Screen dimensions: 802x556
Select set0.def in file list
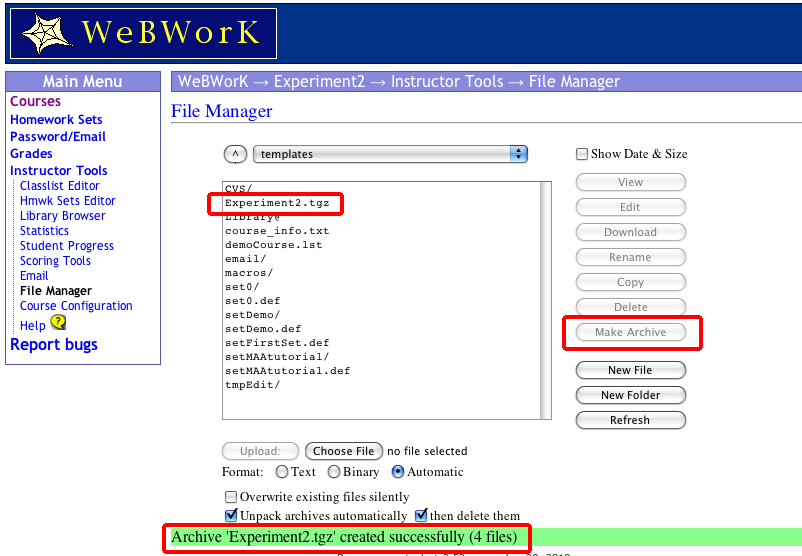pyautogui.click(x=253, y=301)
